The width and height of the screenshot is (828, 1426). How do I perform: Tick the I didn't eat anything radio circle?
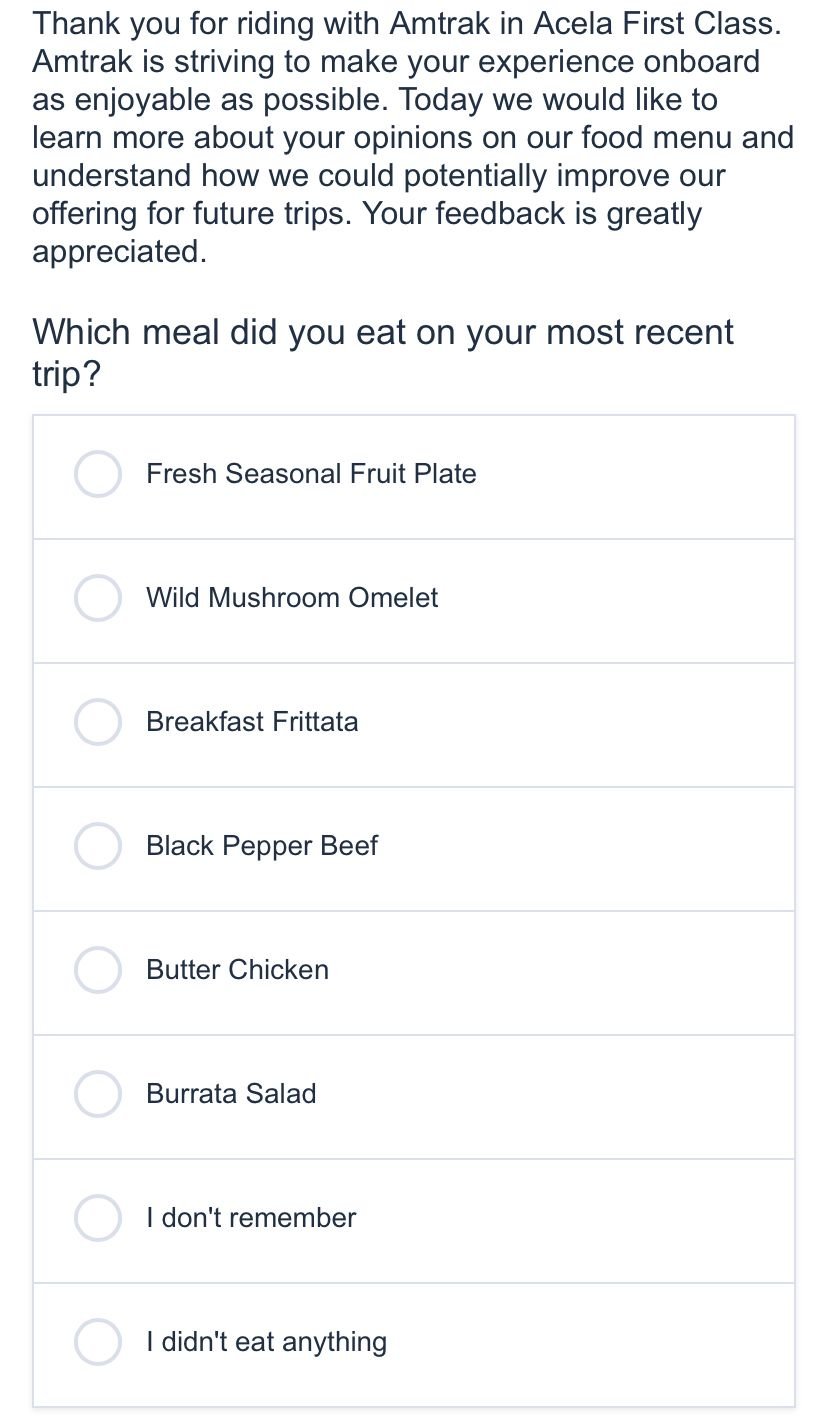[98, 1342]
